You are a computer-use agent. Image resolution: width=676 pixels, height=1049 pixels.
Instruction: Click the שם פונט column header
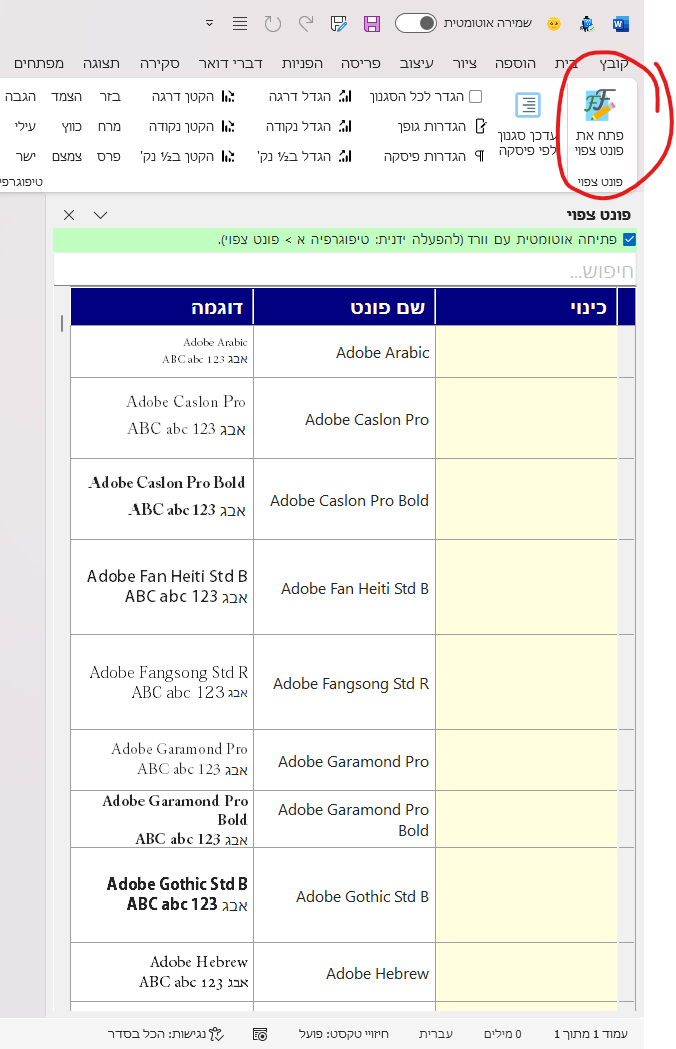(x=344, y=307)
